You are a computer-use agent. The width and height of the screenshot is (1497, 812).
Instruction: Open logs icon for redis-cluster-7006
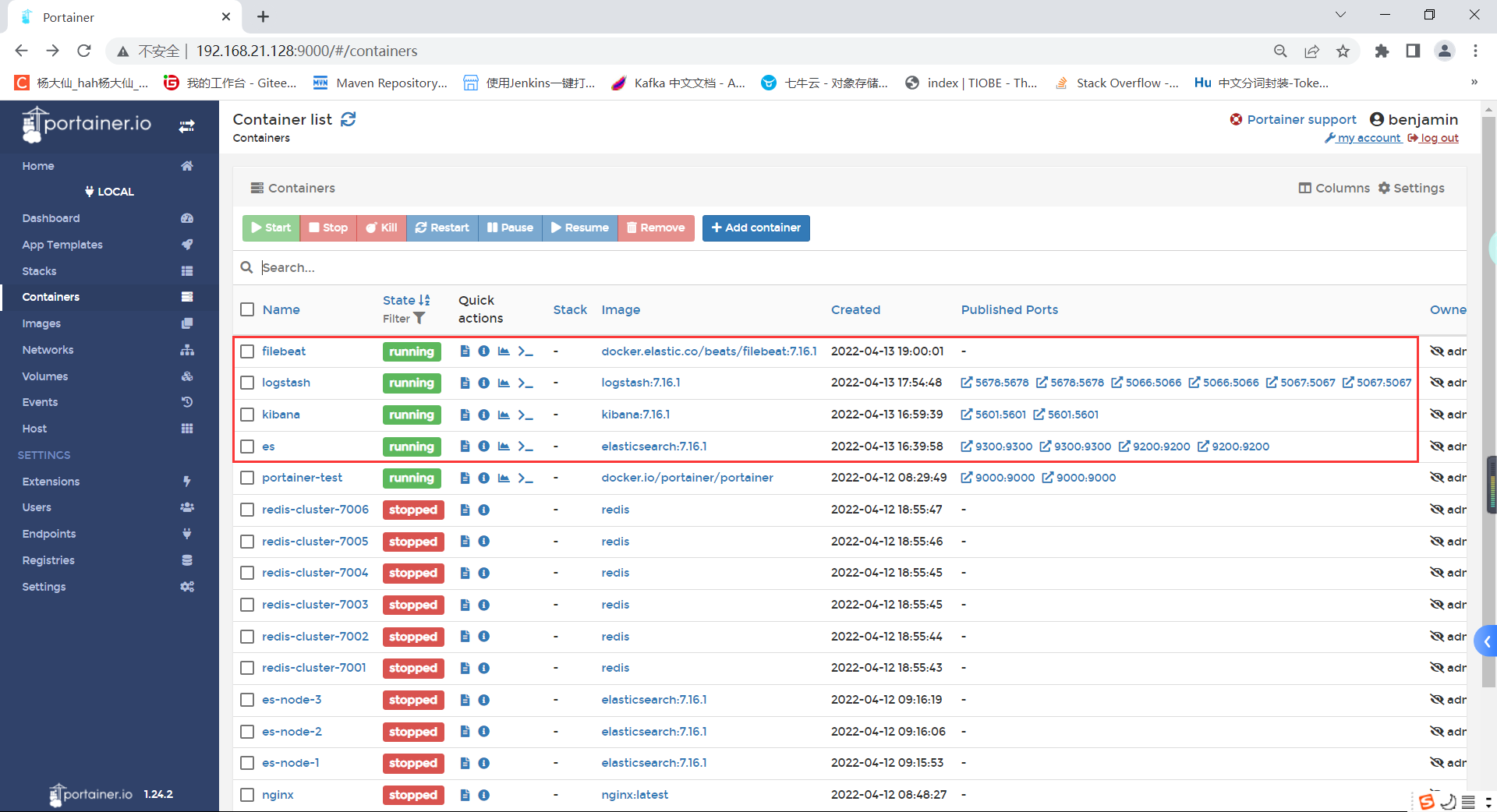point(465,510)
